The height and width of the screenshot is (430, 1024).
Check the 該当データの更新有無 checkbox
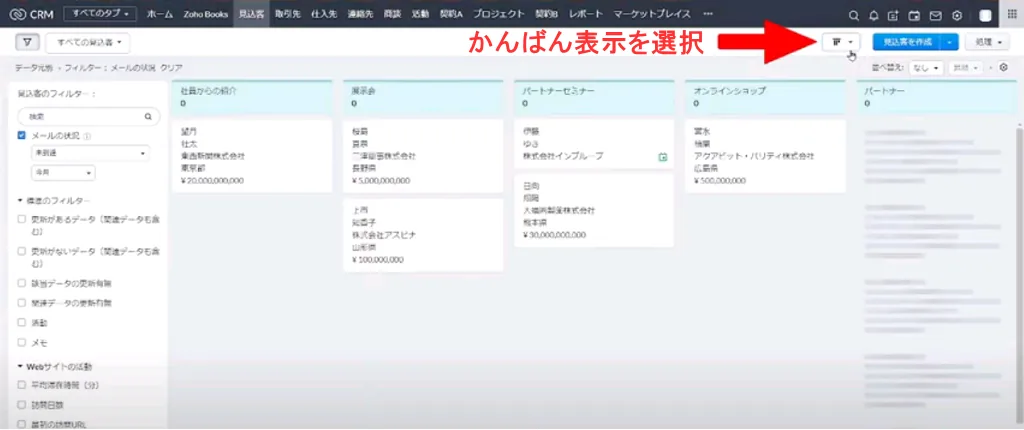point(22,284)
